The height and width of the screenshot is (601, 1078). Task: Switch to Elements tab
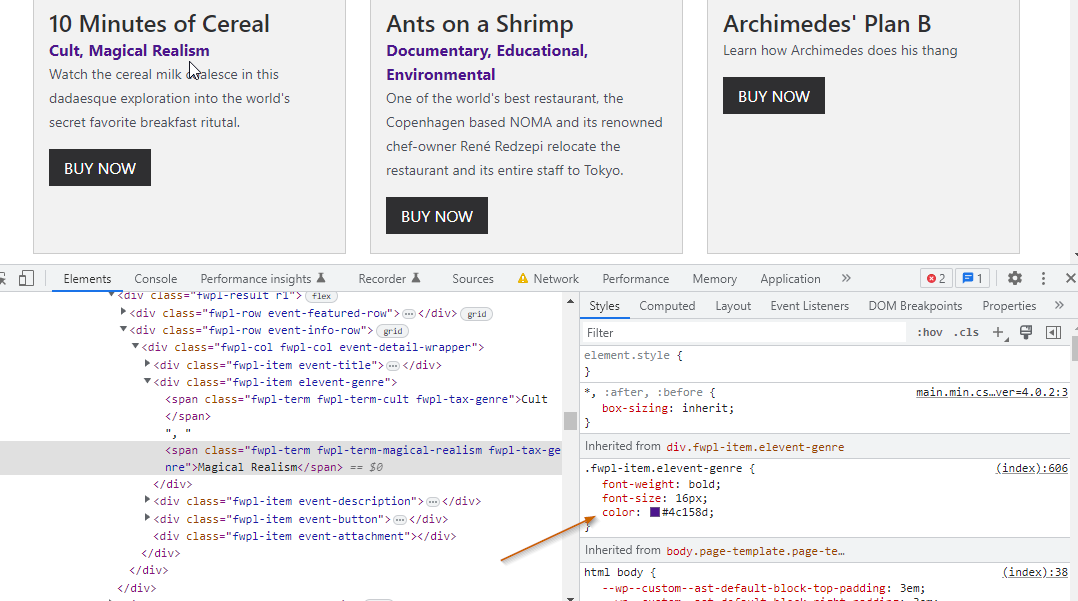87,278
